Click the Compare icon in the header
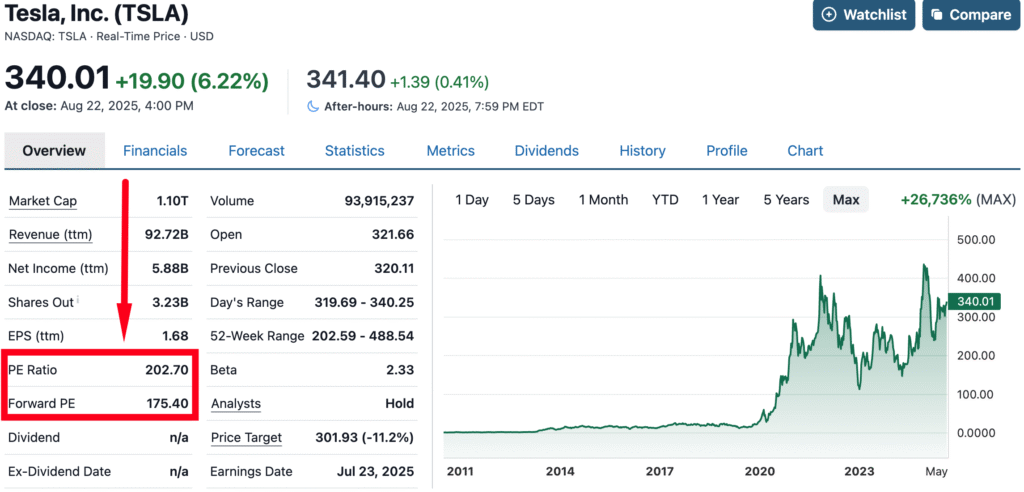The width and height of the screenshot is (1024, 492). (x=937, y=15)
